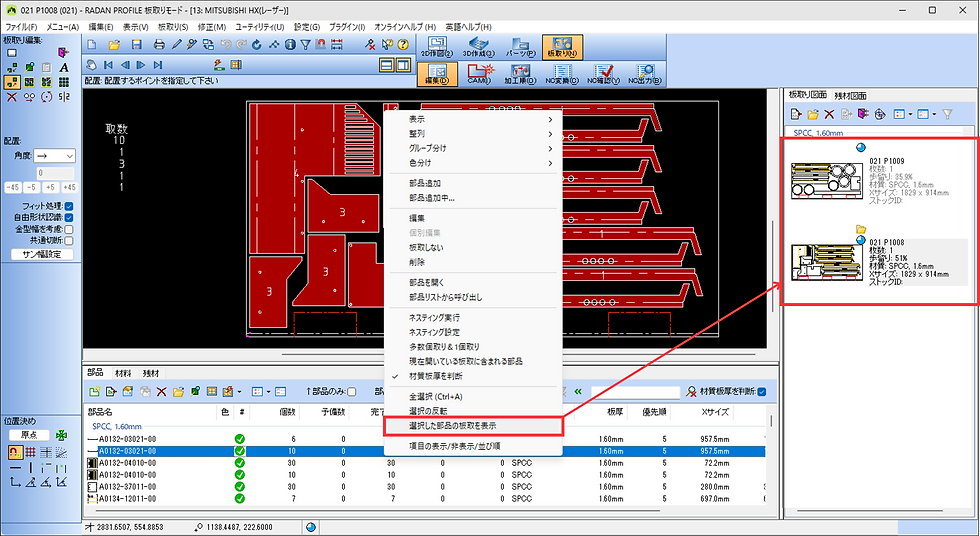Click red X delete icon in parts toolbar

161,392
